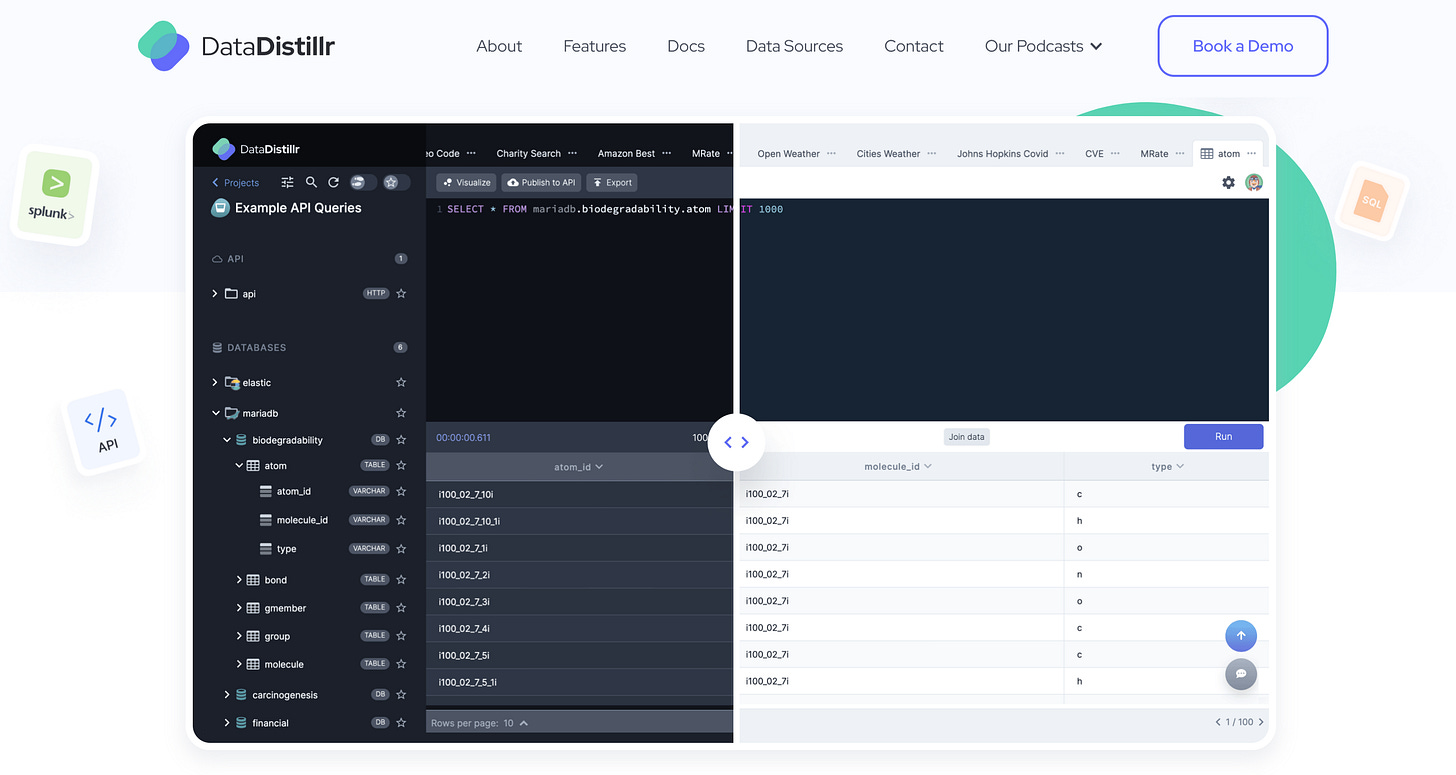Expand the carcinogenesis database
The height and width of the screenshot is (775, 1456).
point(227,694)
